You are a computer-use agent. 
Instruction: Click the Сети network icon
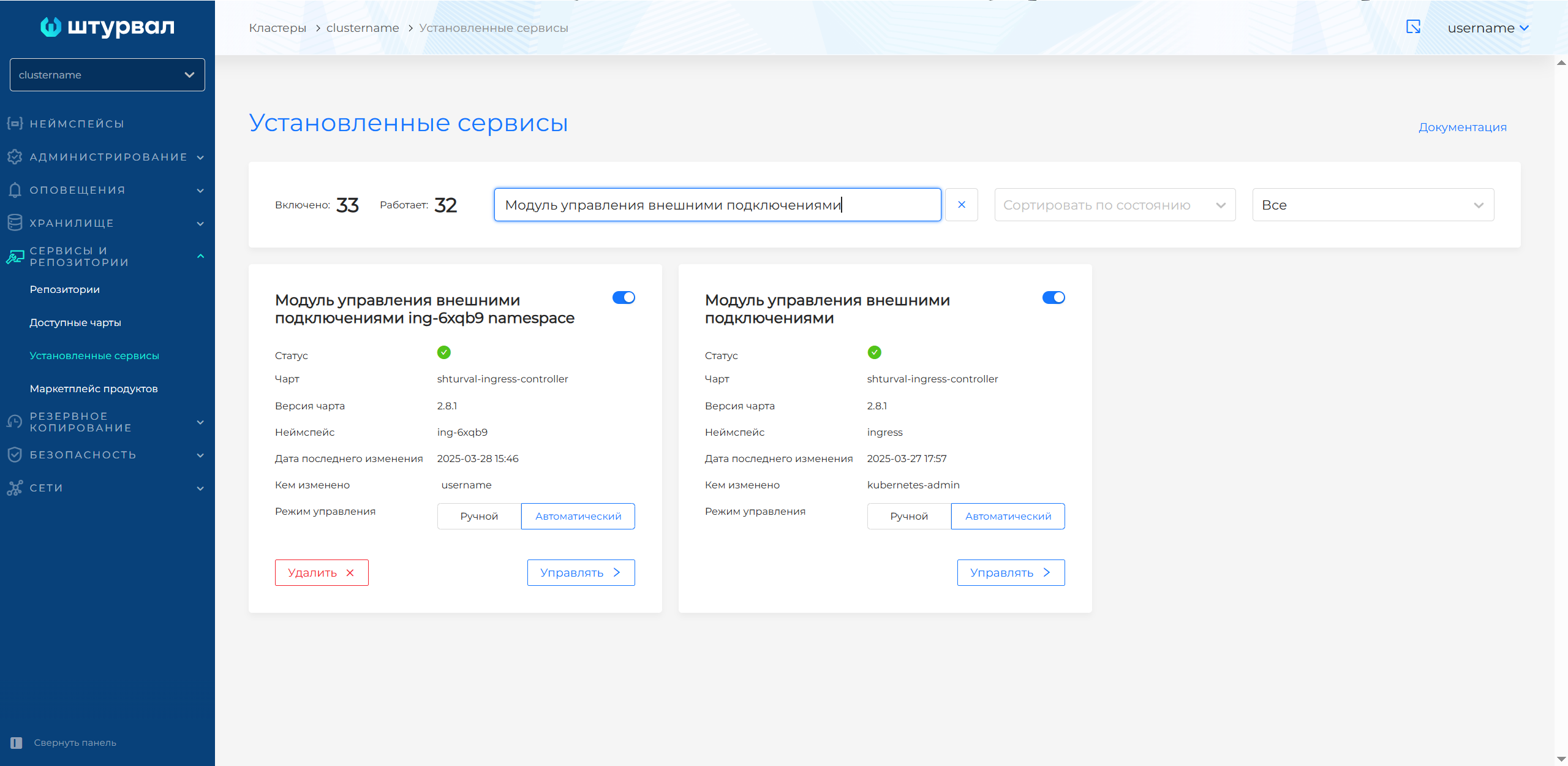(15, 488)
